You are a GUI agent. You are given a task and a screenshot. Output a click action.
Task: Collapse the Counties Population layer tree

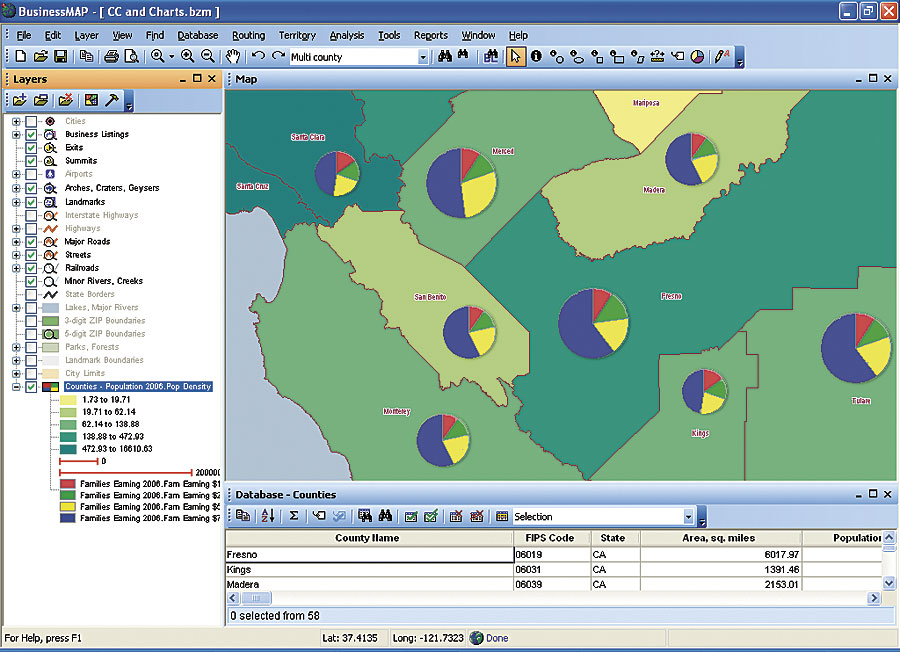[x=16, y=386]
